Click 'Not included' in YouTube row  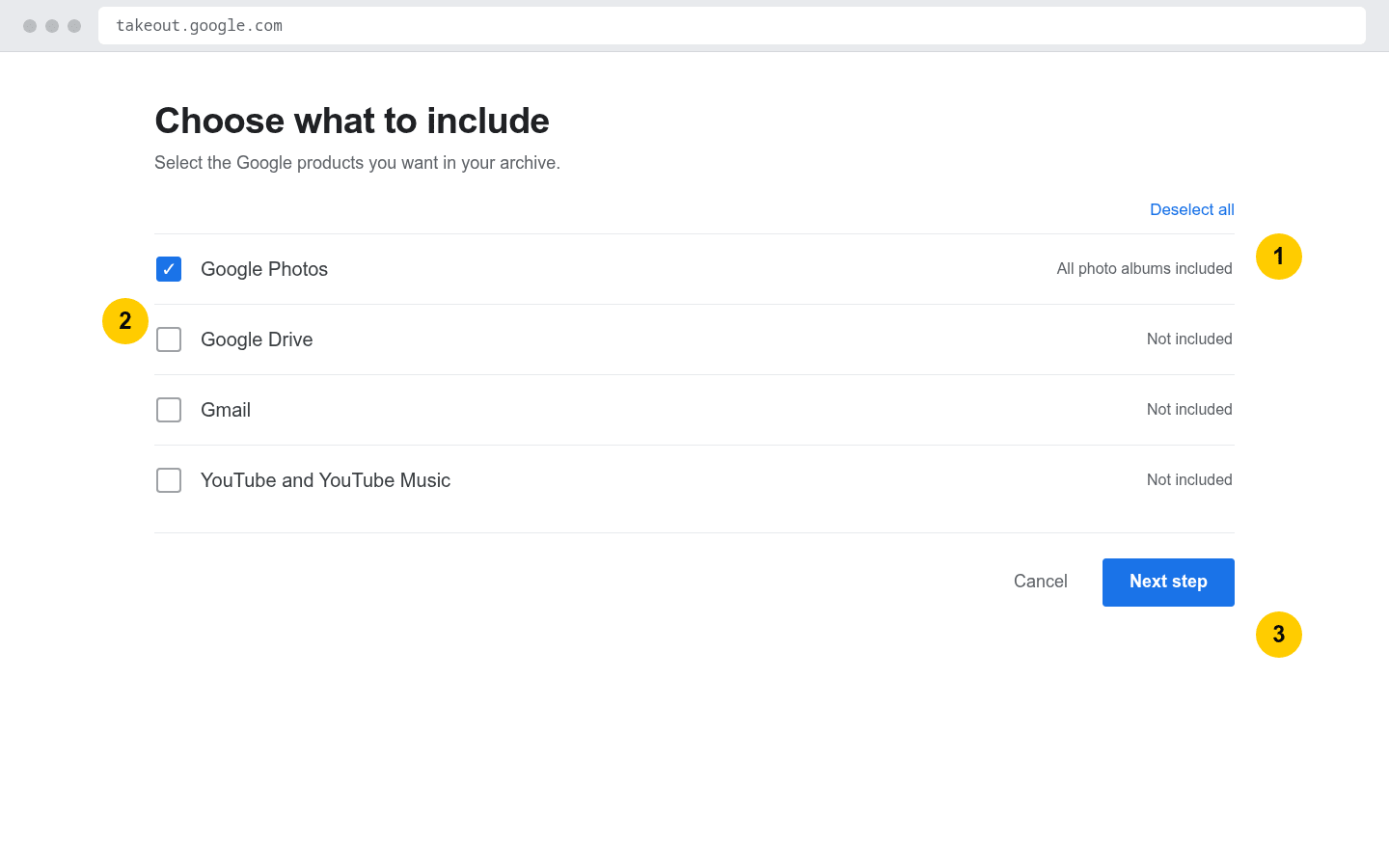point(1189,479)
